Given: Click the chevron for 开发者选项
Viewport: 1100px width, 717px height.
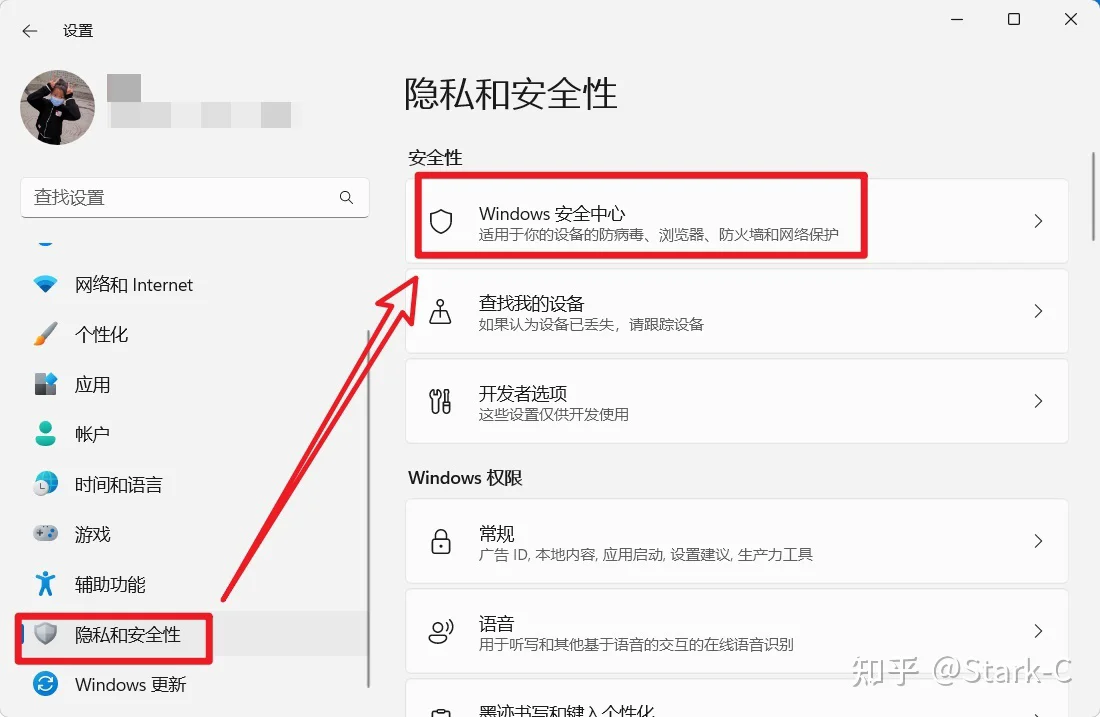Looking at the screenshot, I should click(x=1038, y=401).
